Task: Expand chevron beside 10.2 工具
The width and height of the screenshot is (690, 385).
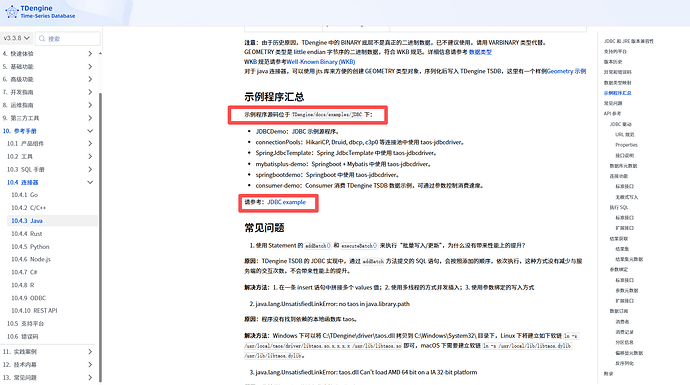Action: pyautogui.click(x=90, y=156)
